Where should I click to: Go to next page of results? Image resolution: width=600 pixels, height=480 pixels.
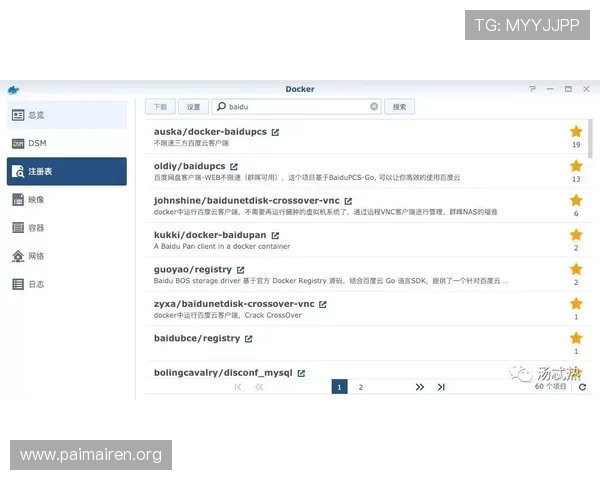tap(419, 387)
